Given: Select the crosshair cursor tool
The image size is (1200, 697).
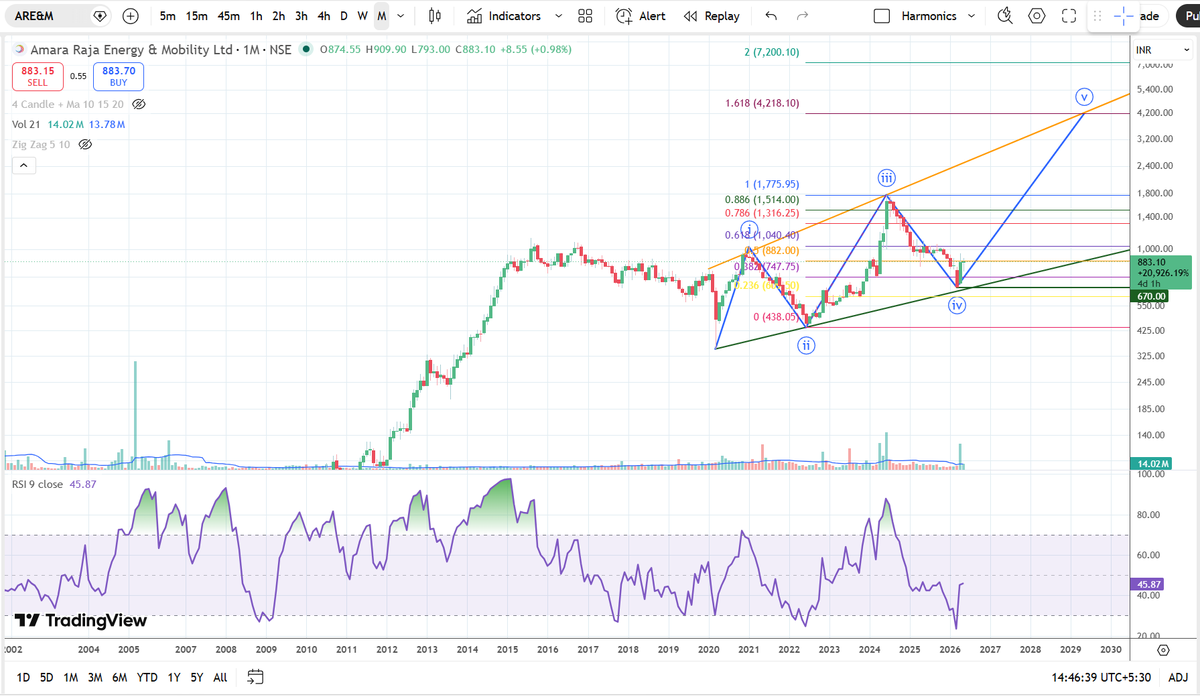Looking at the screenshot, I should coord(1125,16).
